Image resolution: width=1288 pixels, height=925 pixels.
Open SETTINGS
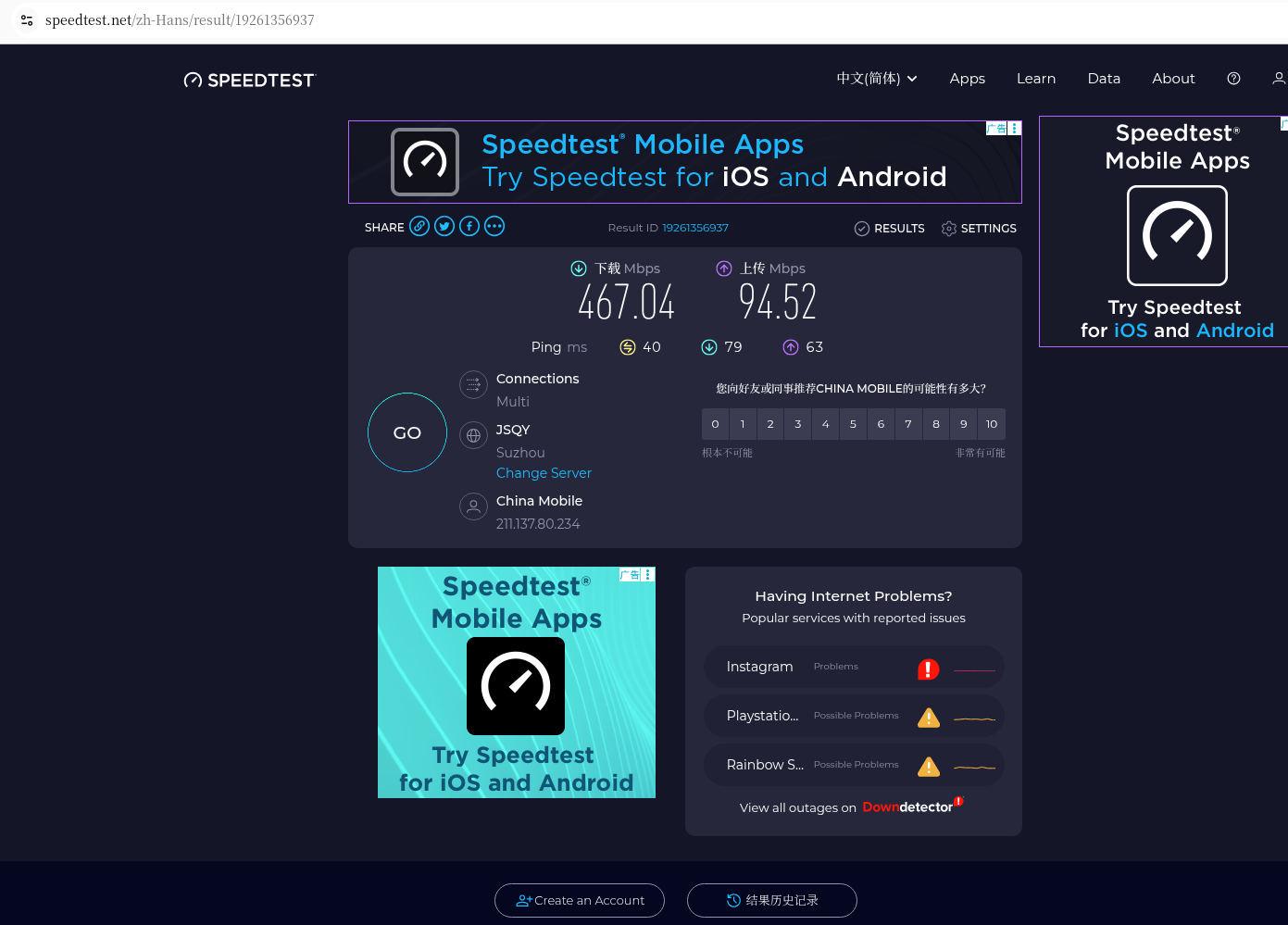(979, 229)
